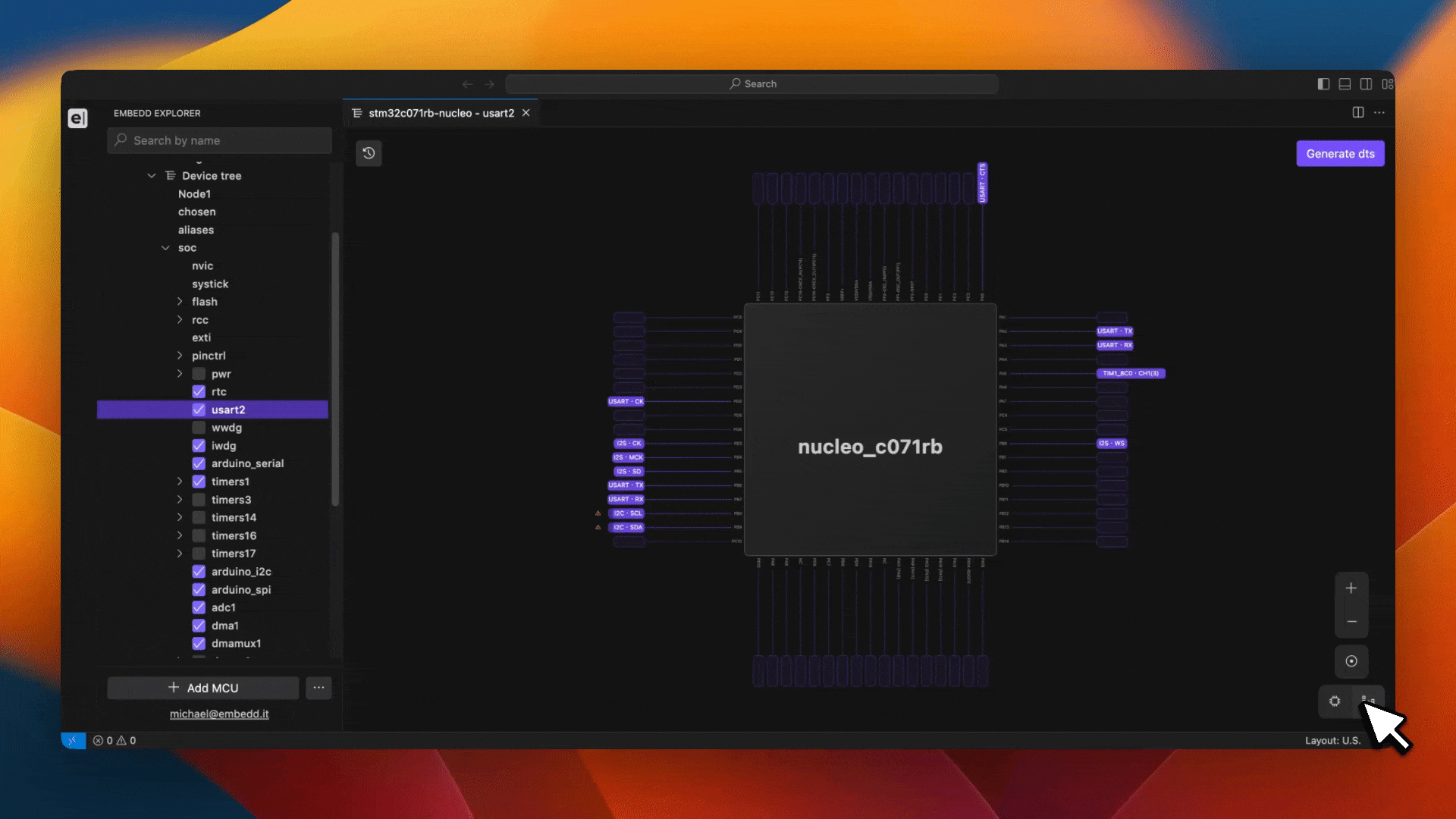Click the split editor icon
The height and width of the screenshot is (819, 1456).
[x=1357, y=112]
